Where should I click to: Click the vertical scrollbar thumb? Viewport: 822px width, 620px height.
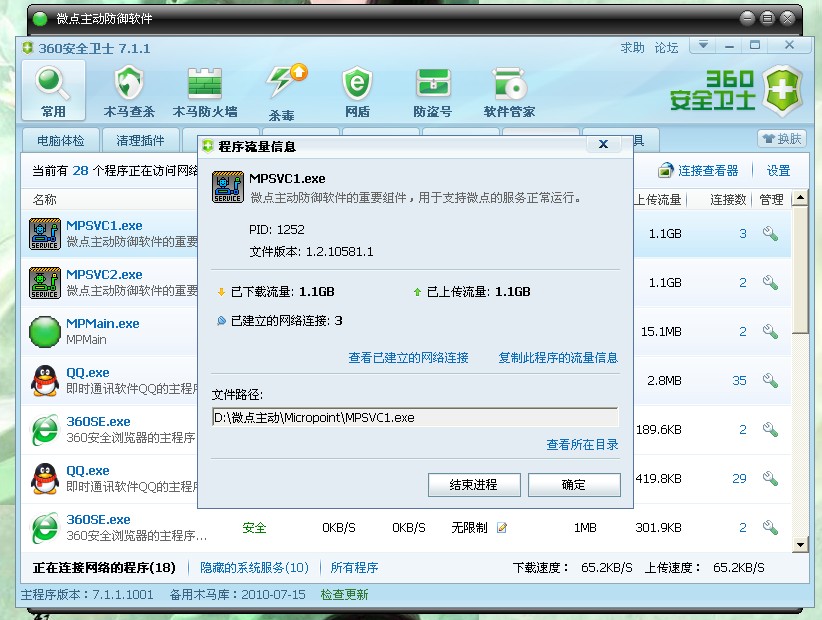800,269
